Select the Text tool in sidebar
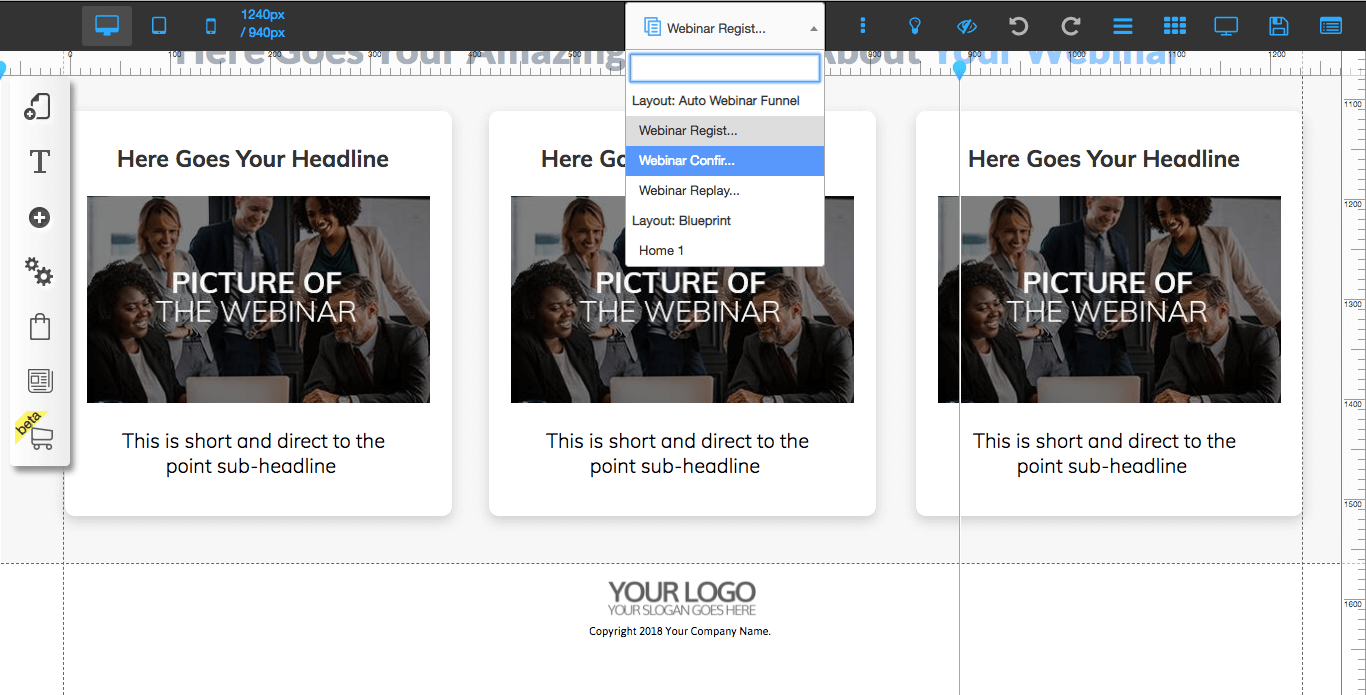1366x695 pixels. click(x=39, y=162)
